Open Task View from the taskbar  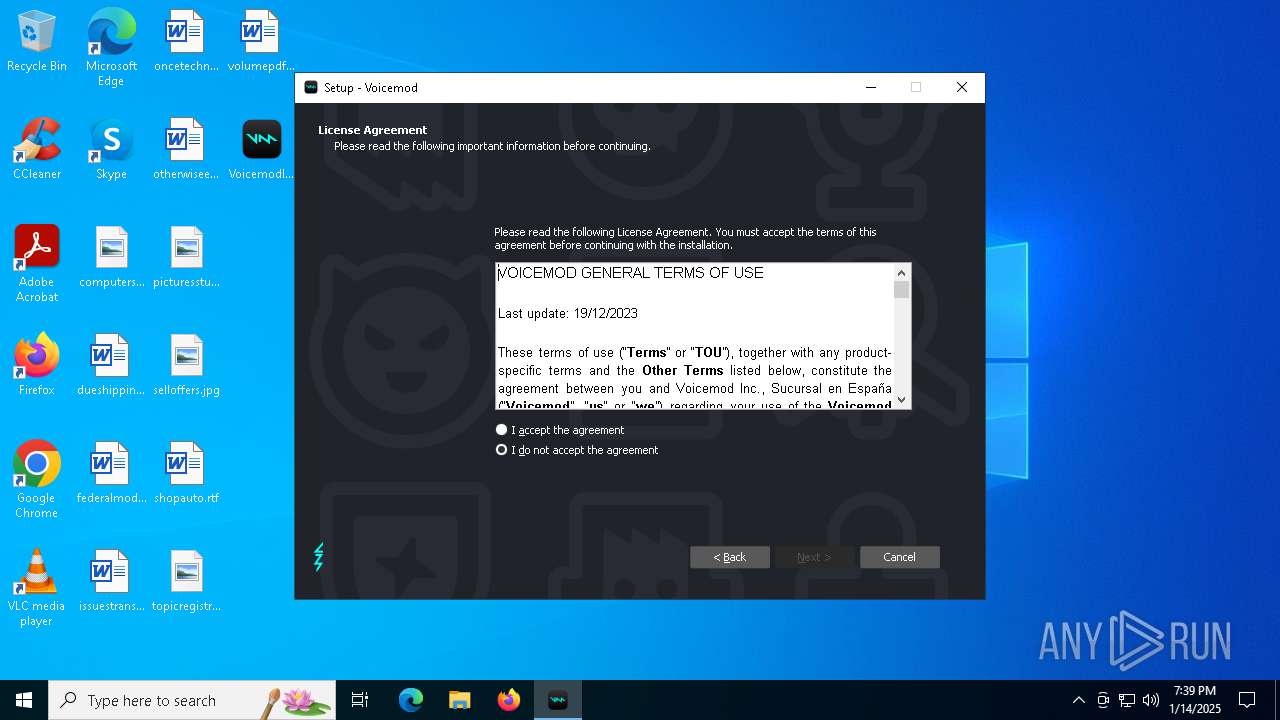pos(360,700)
